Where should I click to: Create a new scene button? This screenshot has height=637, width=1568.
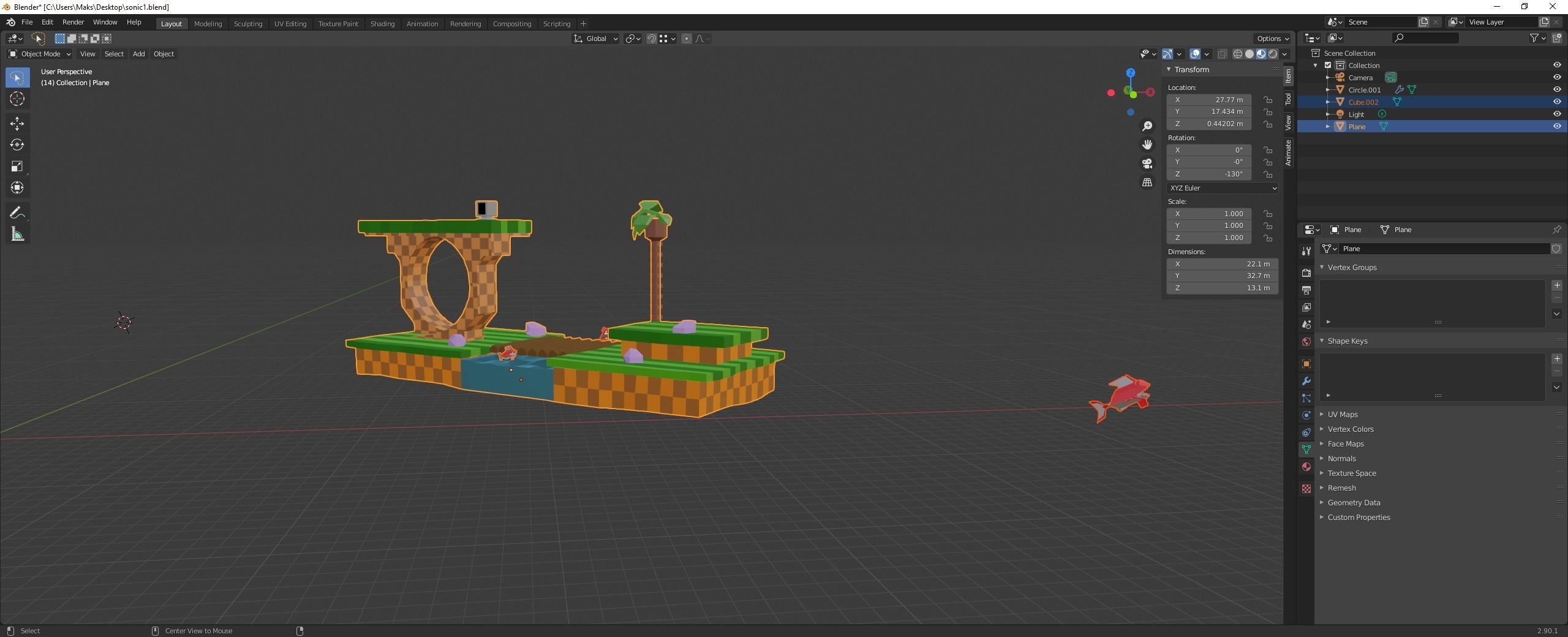[1423, 22]
